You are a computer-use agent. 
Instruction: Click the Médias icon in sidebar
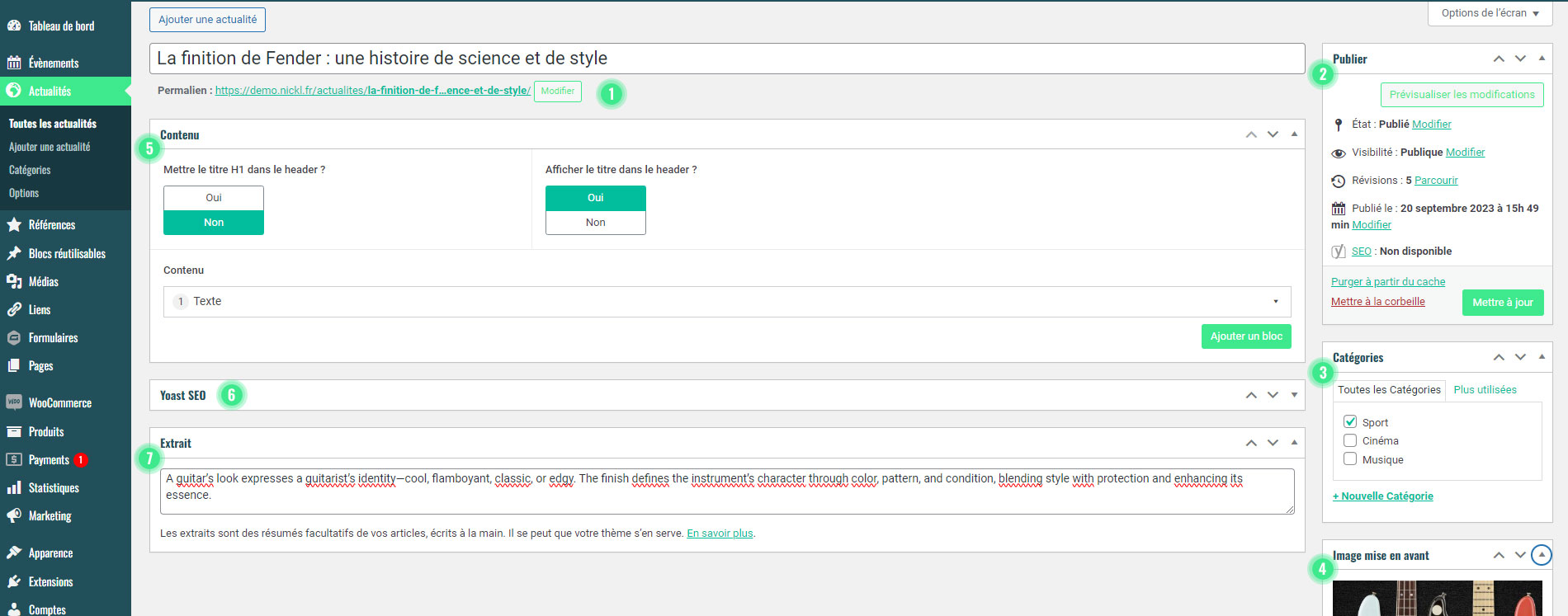tap(14, 282)
